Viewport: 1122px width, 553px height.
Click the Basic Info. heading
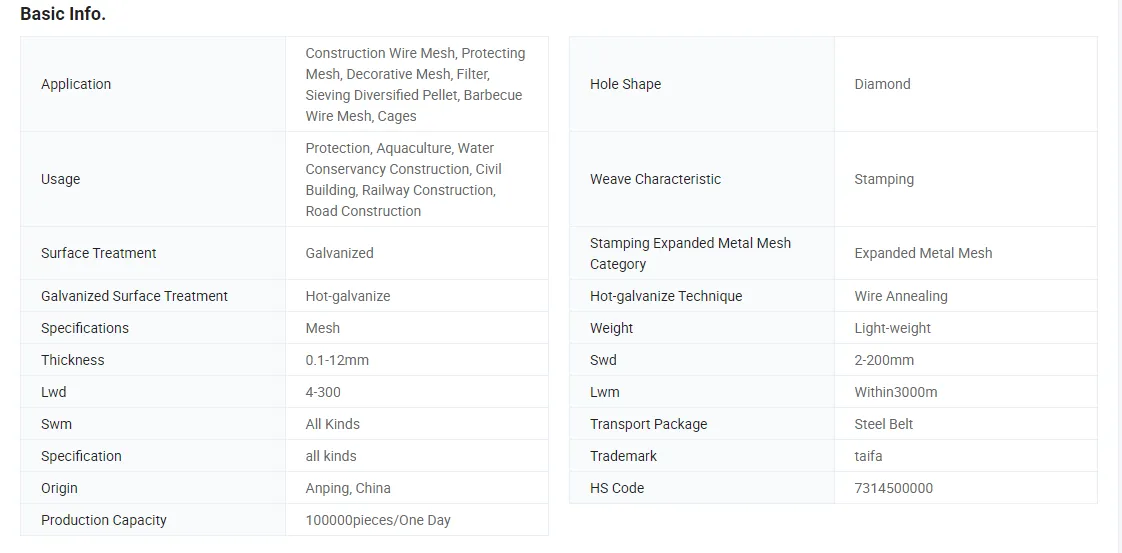tap(63, 14)
